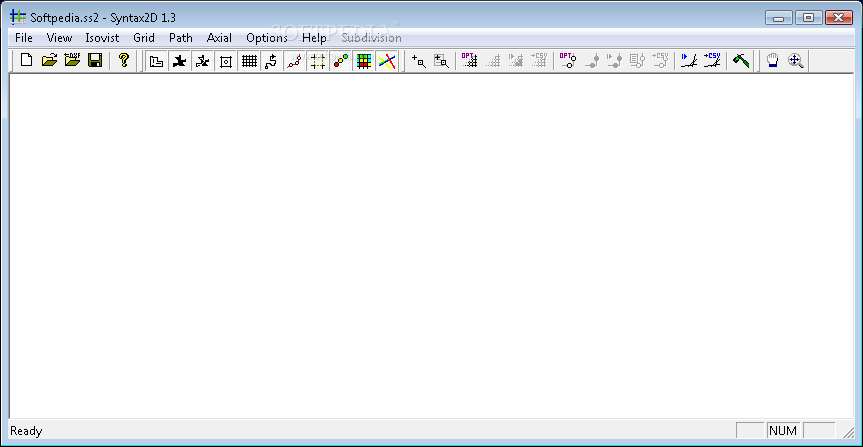Viewport: 863px width, 447px height.
Task: Select the magnifier zoom tool
Action: [x=796, y=61]
